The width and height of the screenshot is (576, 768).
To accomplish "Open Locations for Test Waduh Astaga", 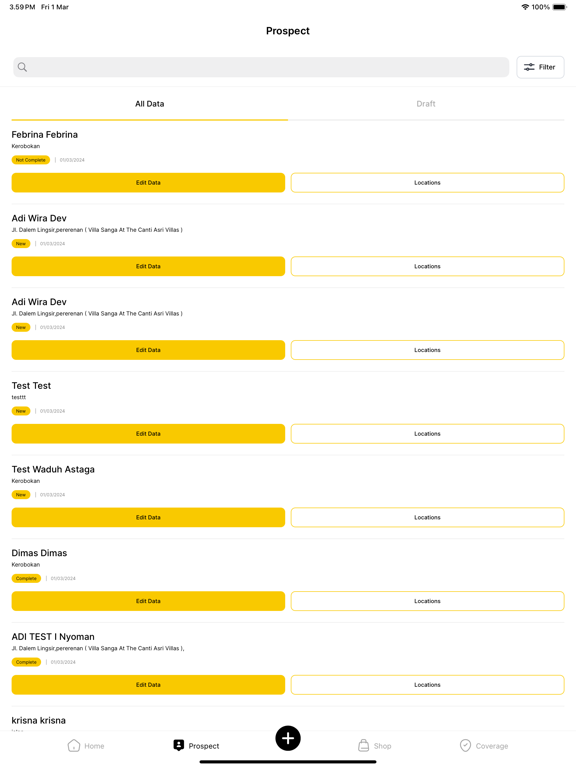I will [428, 518].
